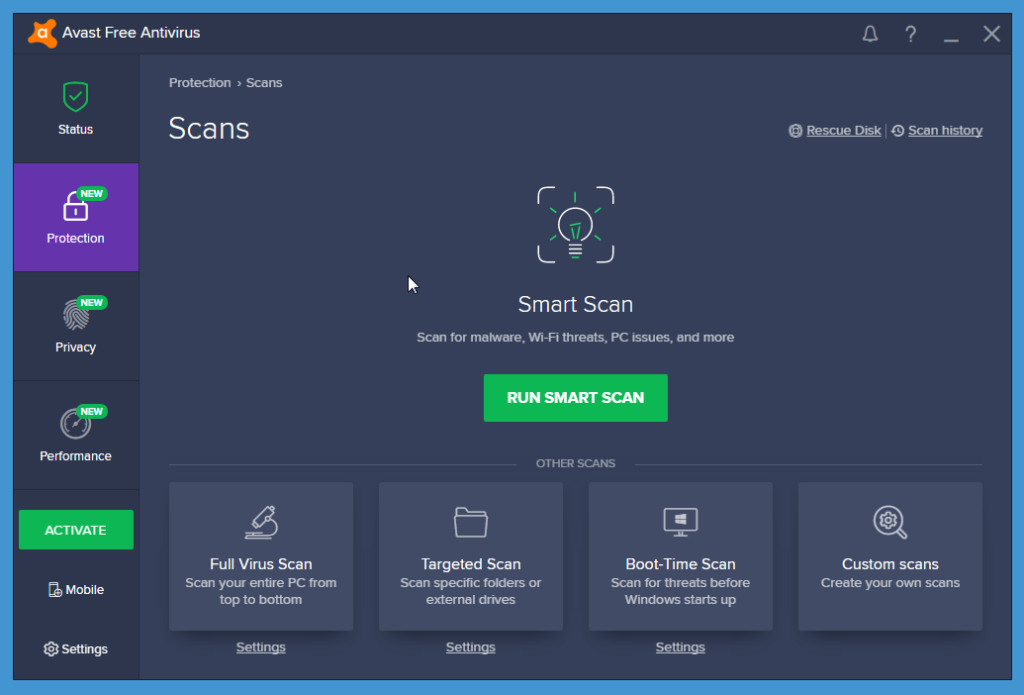Open the Custom scans title
The width and height of the screenshot is (1024, 695).
(x=890, y=564)
